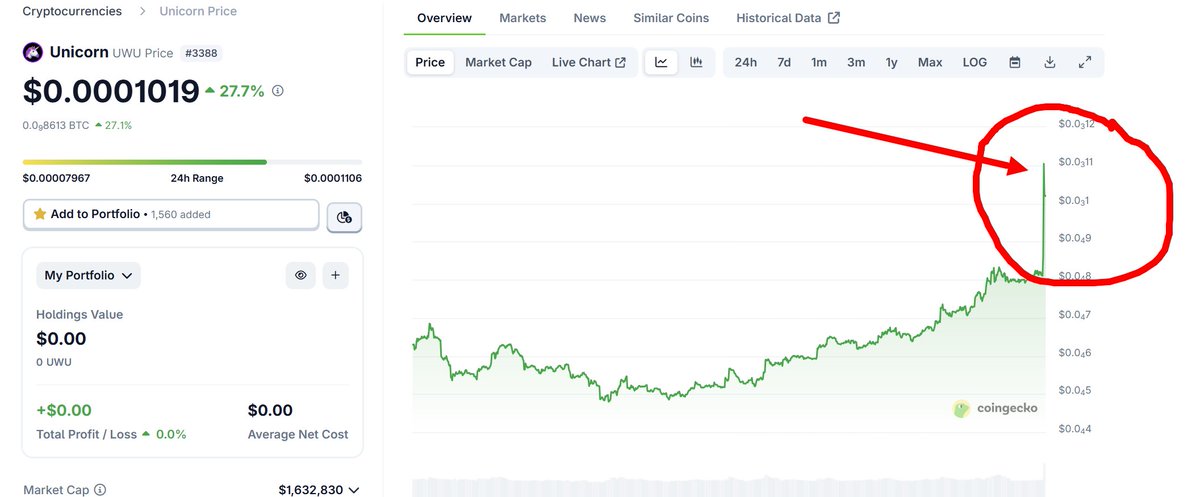
Task: Open the Similar Coins tab
Action: (671, 18)
